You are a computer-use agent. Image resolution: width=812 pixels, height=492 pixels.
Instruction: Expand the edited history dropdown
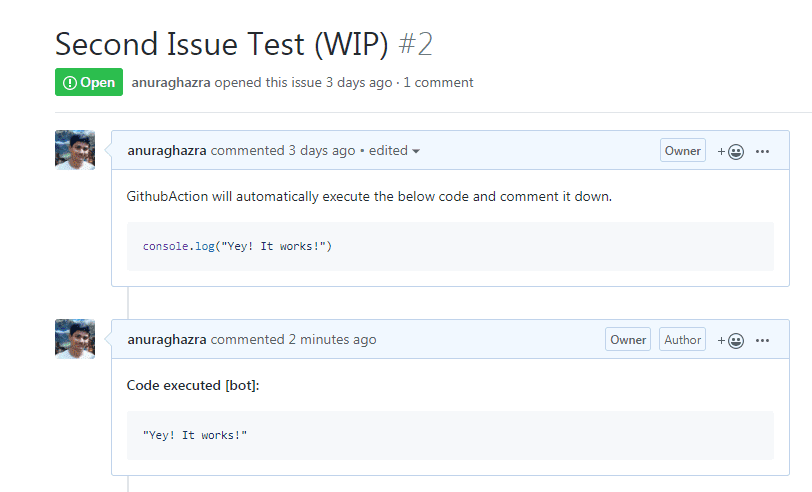395,151
